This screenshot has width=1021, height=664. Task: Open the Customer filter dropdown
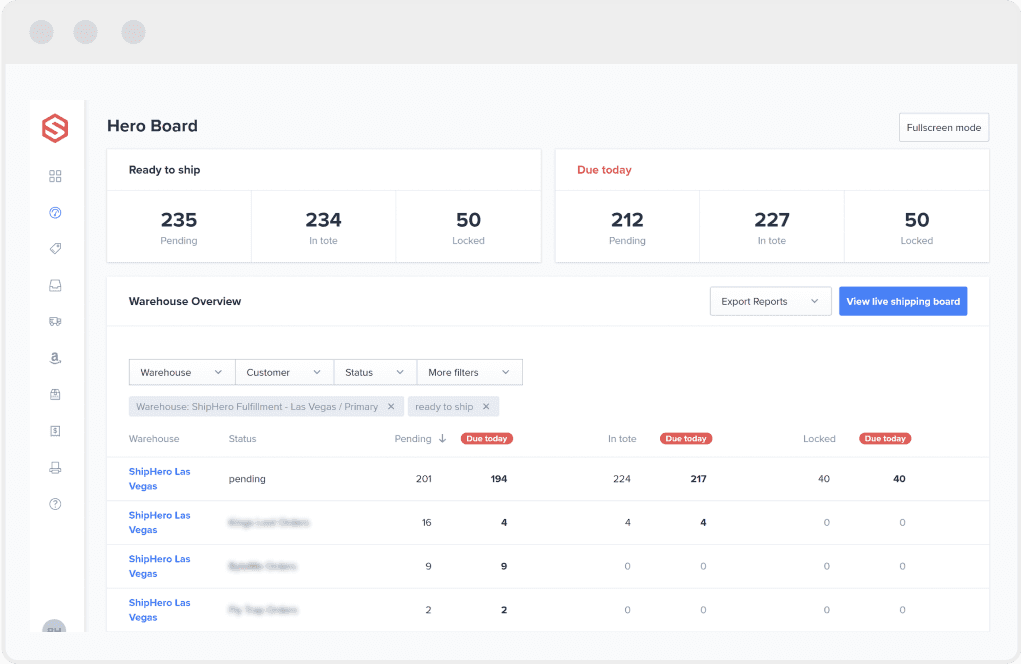click(x=284, y=372)
